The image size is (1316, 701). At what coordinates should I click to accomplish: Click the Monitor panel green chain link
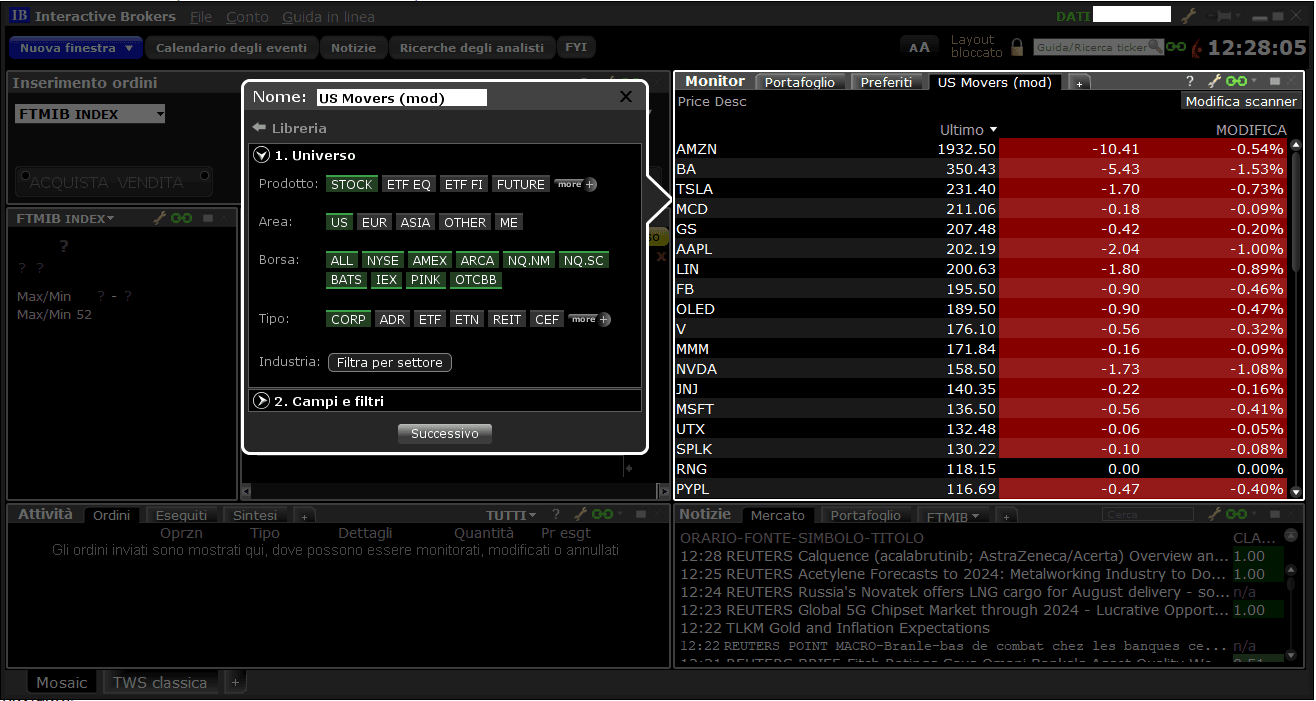(x=1237, y=82)
